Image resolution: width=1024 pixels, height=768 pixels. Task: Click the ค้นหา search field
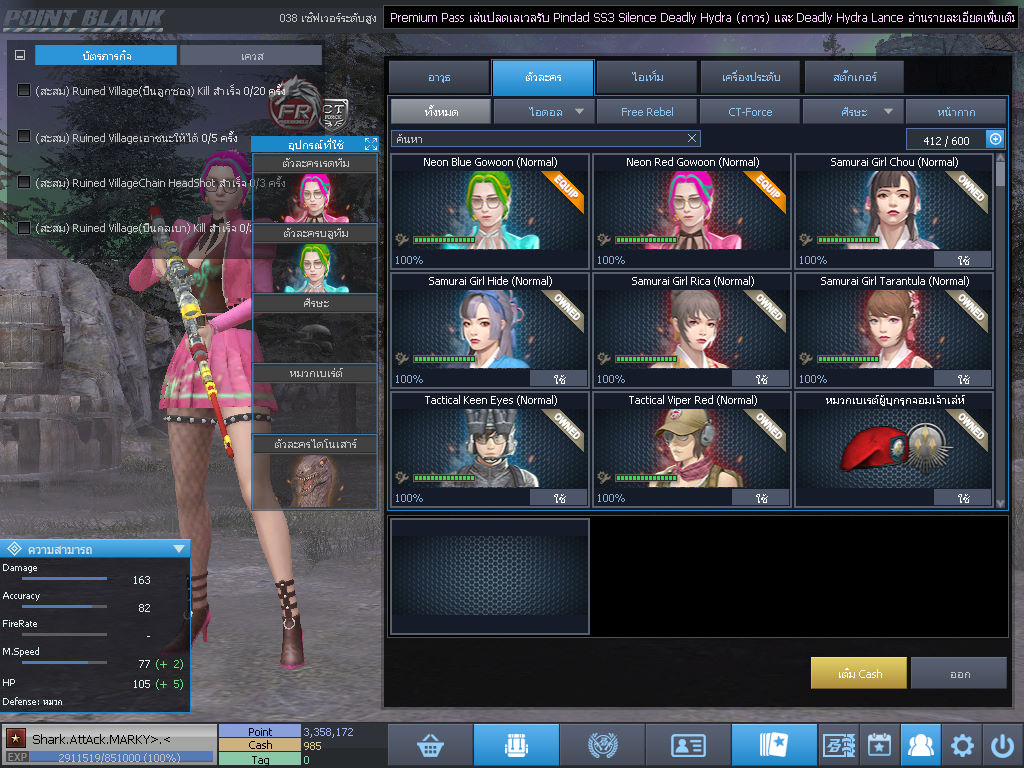[x=546, y=138]
